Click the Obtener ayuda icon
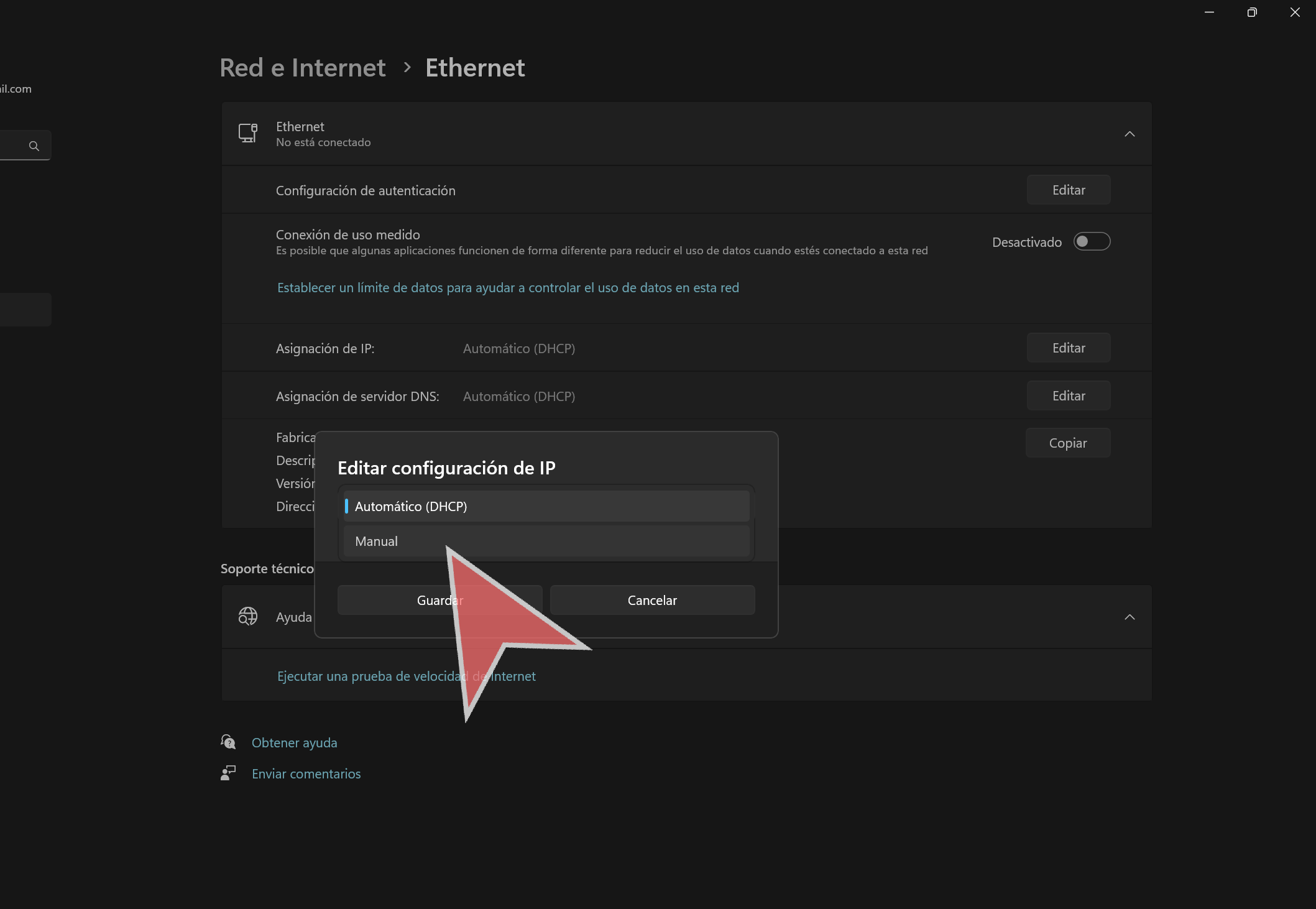The height and width of the screenshot is (909, 1316). click(x=228, y=742)
